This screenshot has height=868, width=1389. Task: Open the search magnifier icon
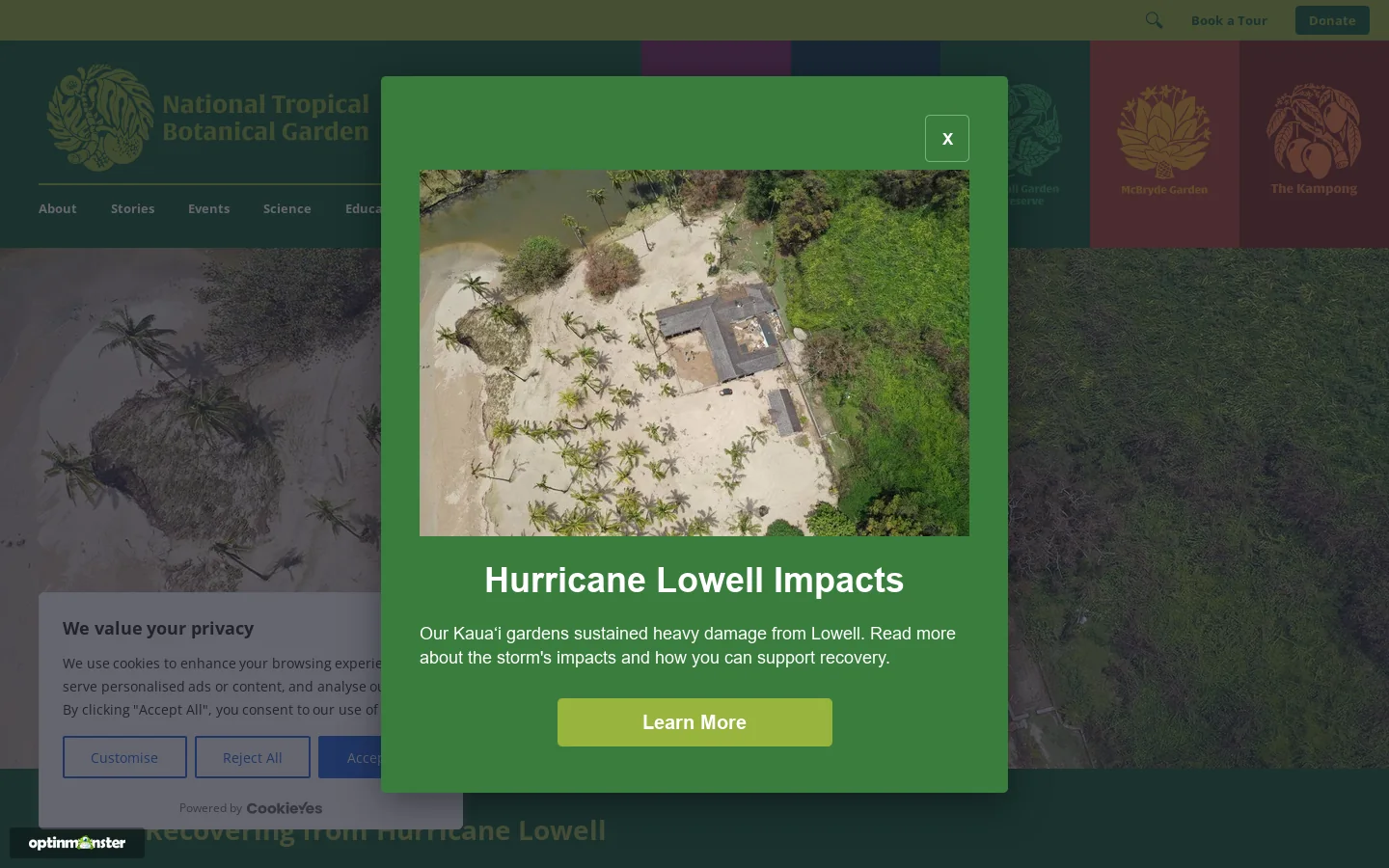pos(1154,20)
